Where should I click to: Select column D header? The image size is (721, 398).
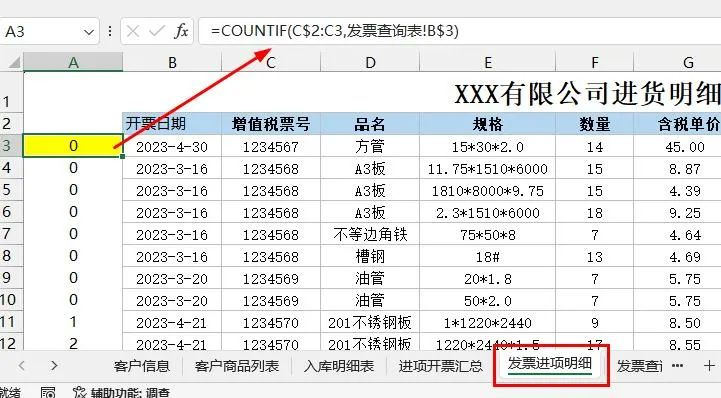click(x=370, y=62)
